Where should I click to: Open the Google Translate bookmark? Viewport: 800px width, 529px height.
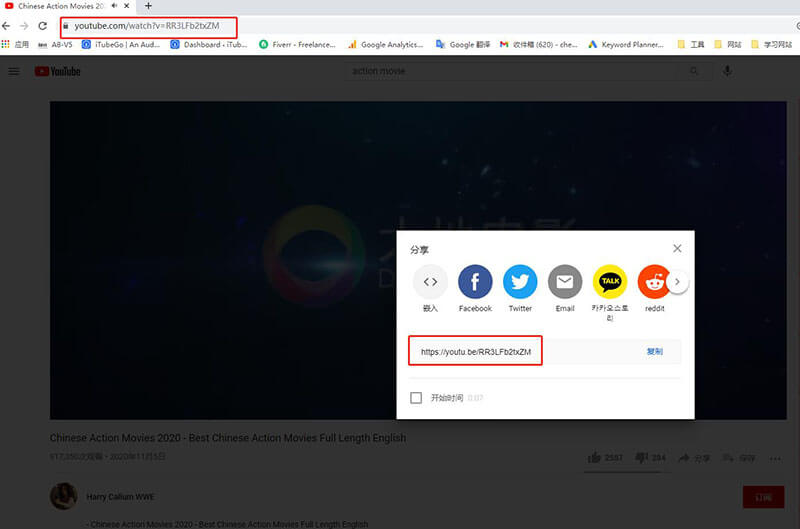click(463, 44)
